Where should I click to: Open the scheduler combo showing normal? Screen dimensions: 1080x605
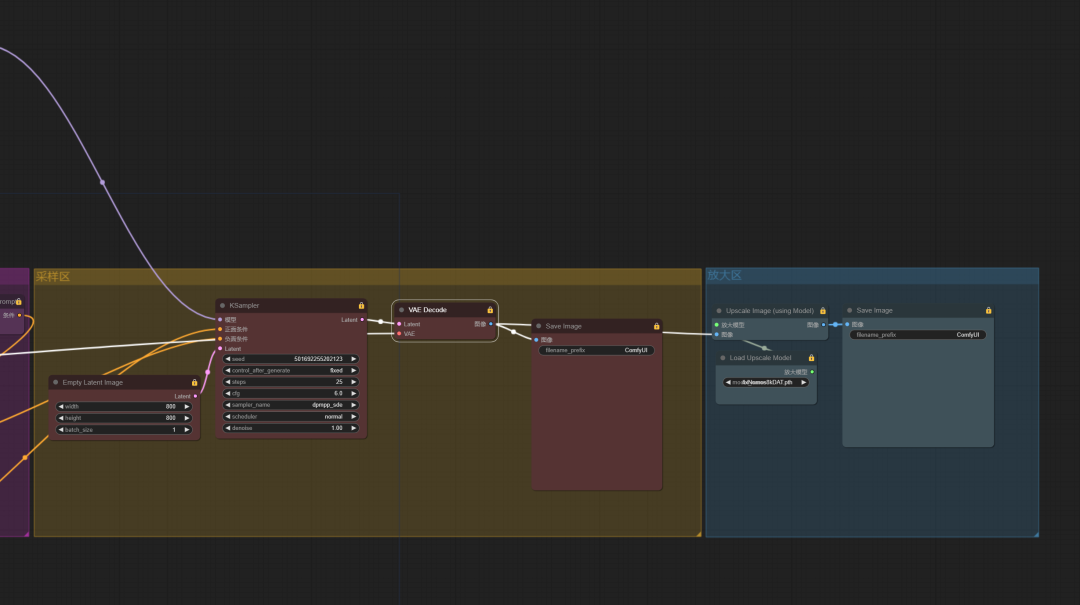(x=291, y=417)
